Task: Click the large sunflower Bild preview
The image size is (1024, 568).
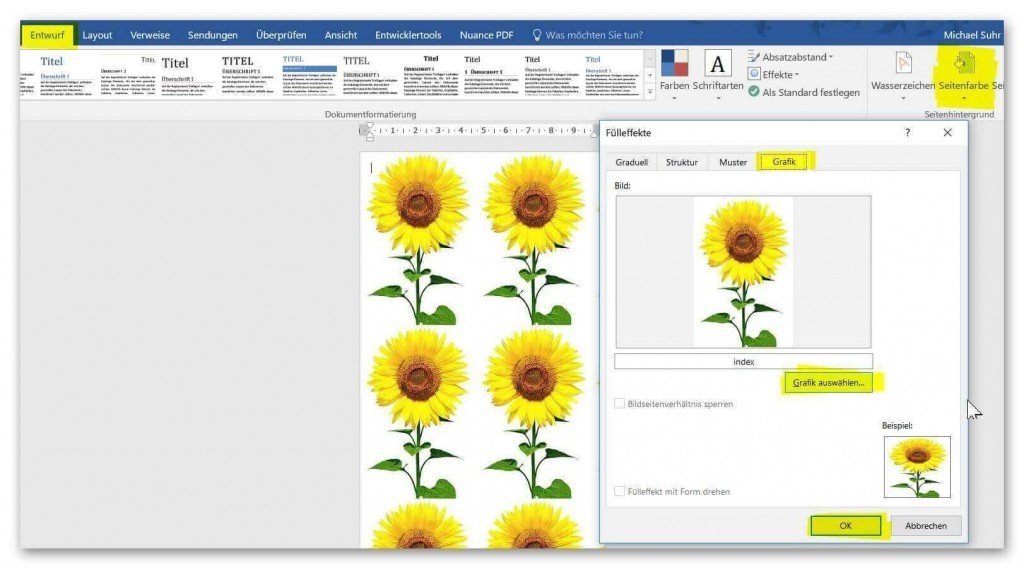Action: click(743, 272)
